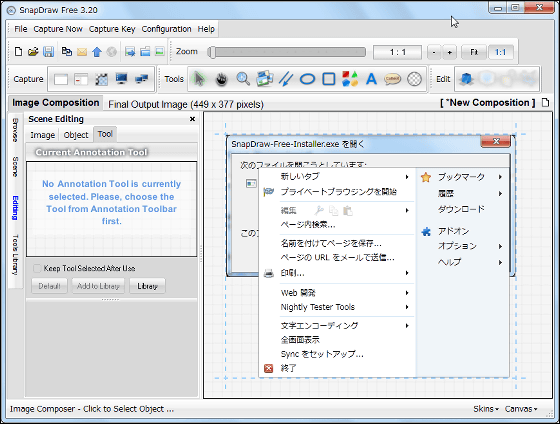Select the callout speech bubble tool
Screen dimensions: 560x424
point(392,79)
